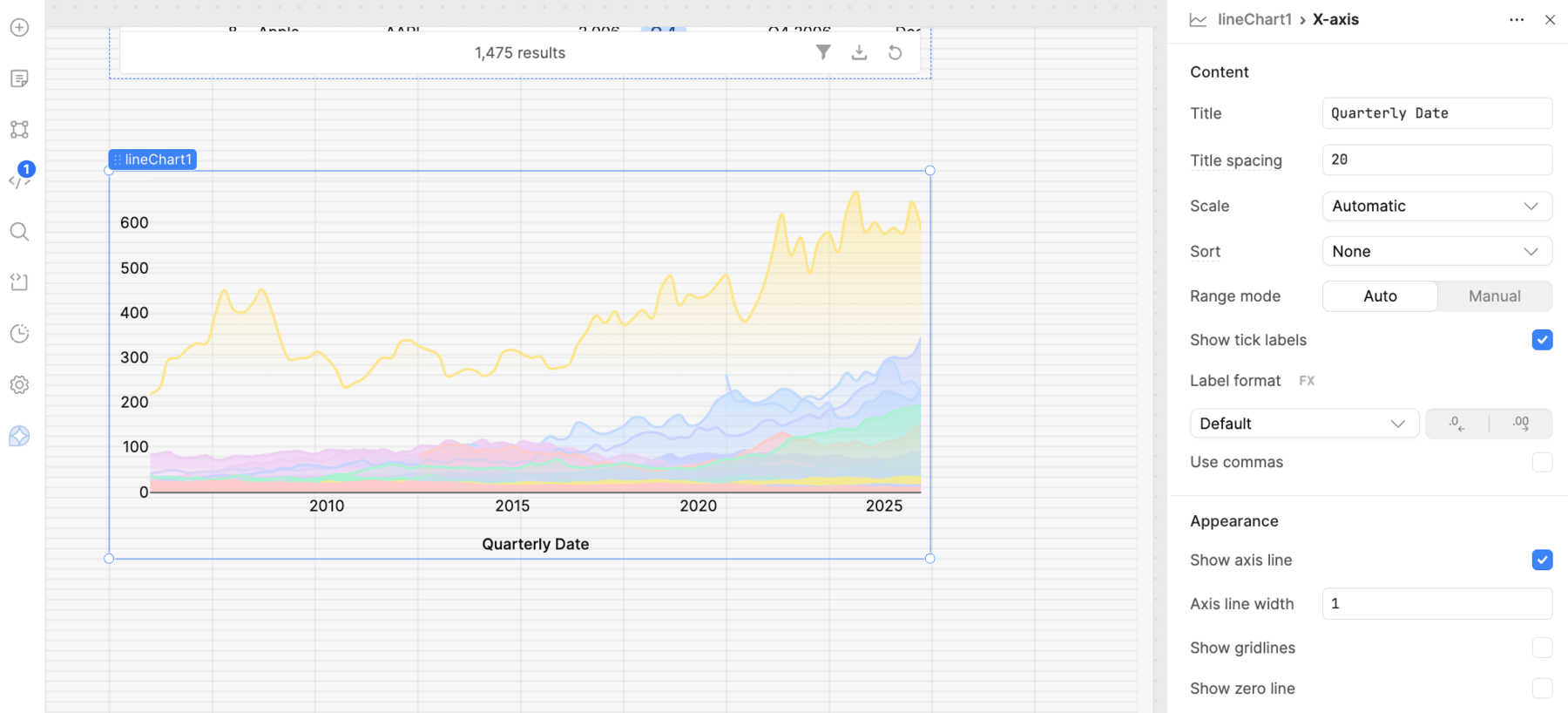Open the Sort dropdown set to None
The width and height of the screenshot is (1568, 713).
click(1437, 251)
